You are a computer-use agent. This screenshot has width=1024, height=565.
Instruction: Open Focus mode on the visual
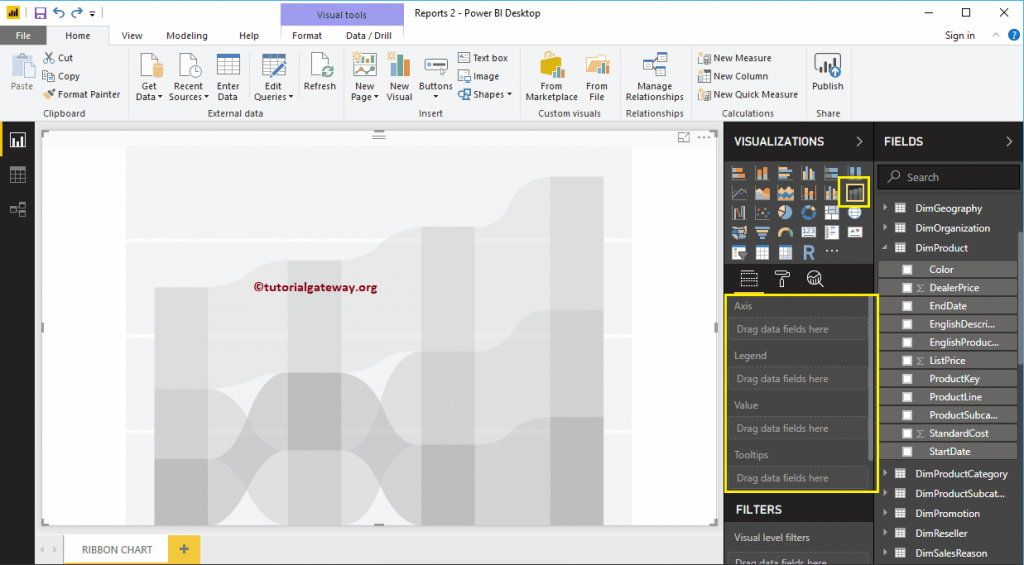coord(684,137)
